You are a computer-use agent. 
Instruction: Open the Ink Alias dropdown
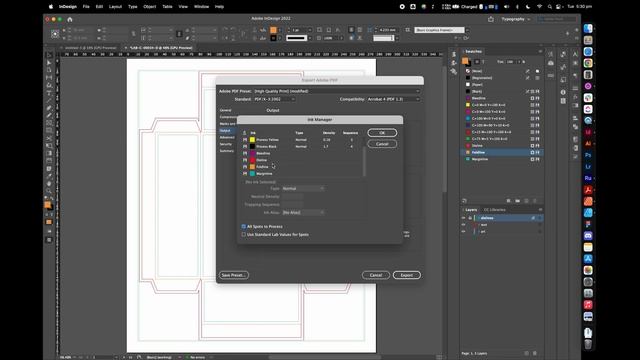pos(303,213)
